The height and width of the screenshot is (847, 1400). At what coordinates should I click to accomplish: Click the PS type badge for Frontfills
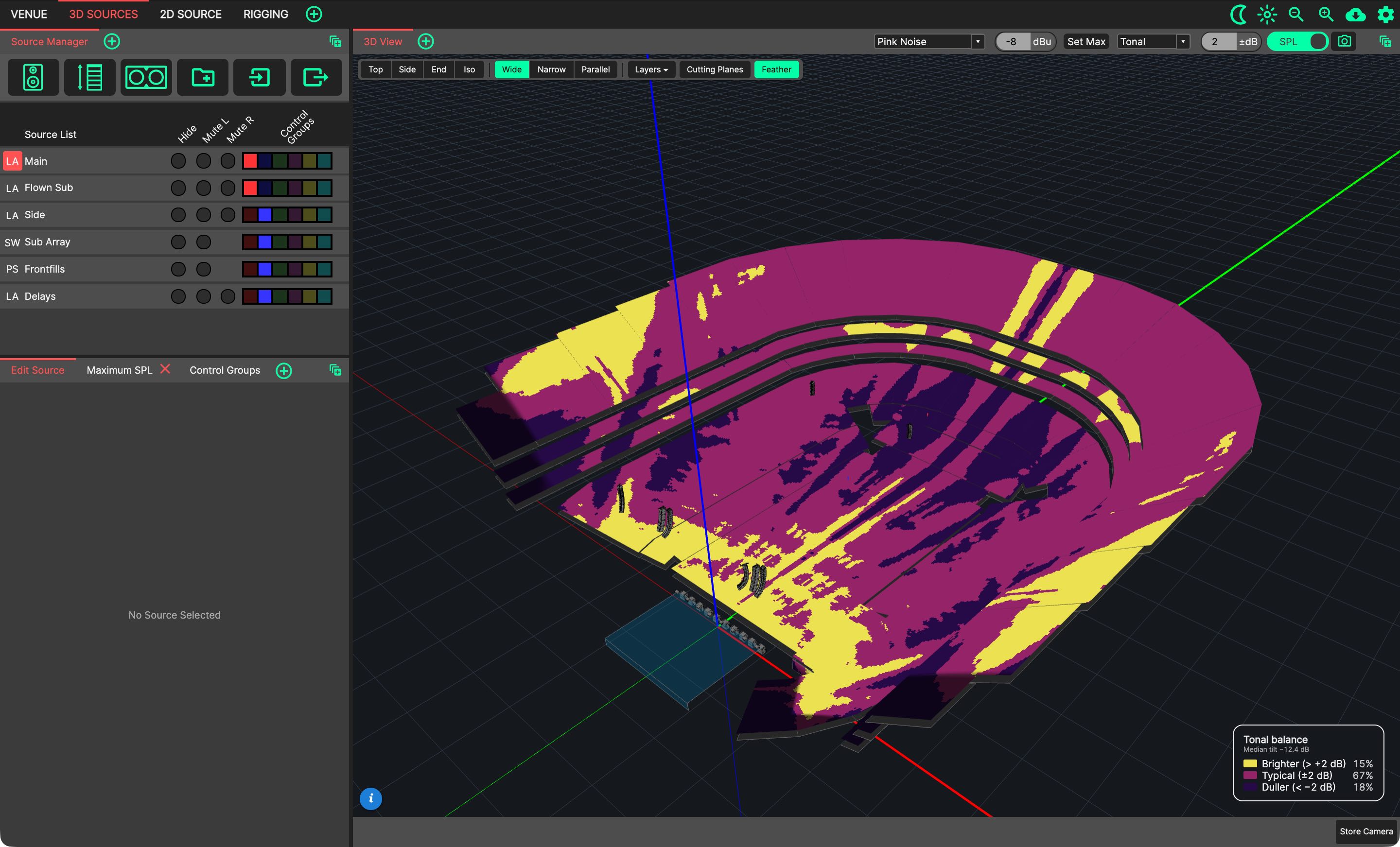[x=13, y=269]
